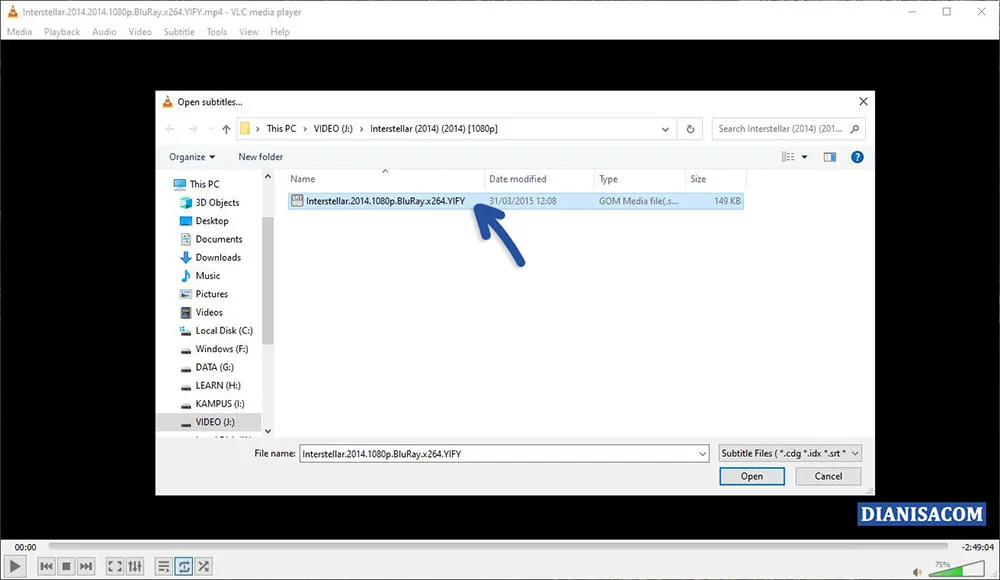Screen dimensions: 1000x580
Task: Click the Play button in VLC
Action: 15,565
